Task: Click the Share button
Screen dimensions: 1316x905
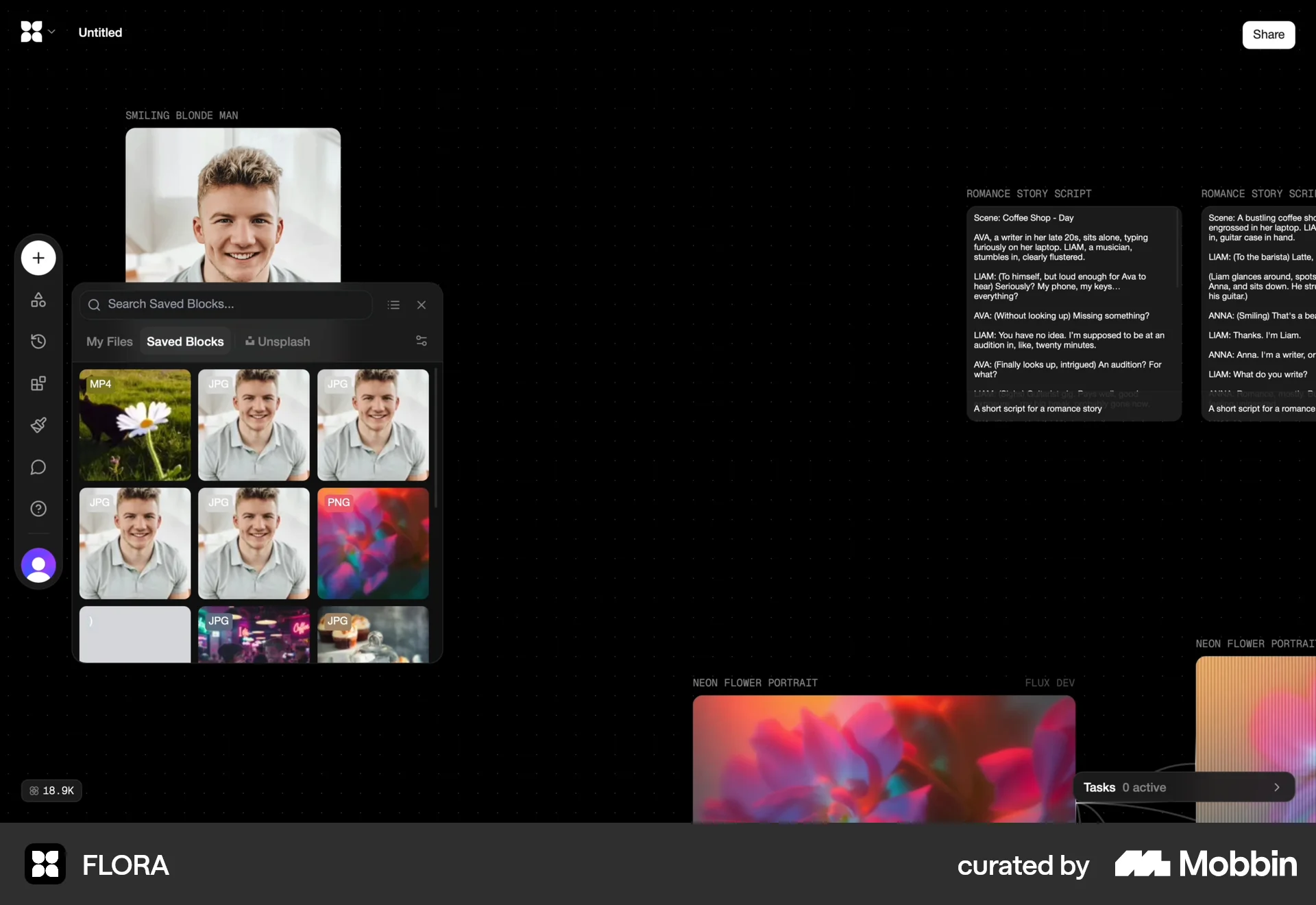Action: point(1269,34)
